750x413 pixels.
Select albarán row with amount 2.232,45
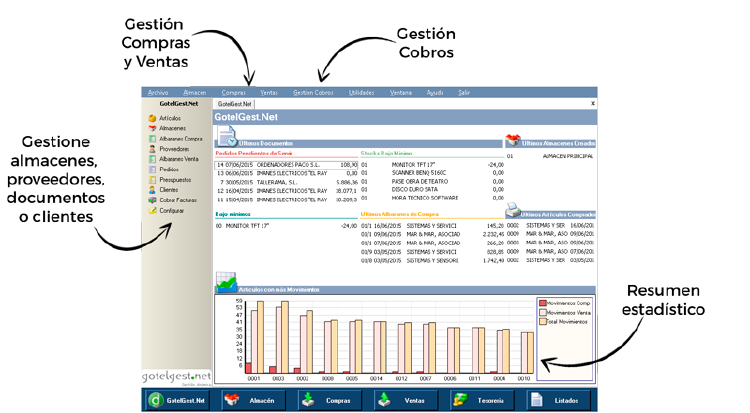[x=432, y=234]
